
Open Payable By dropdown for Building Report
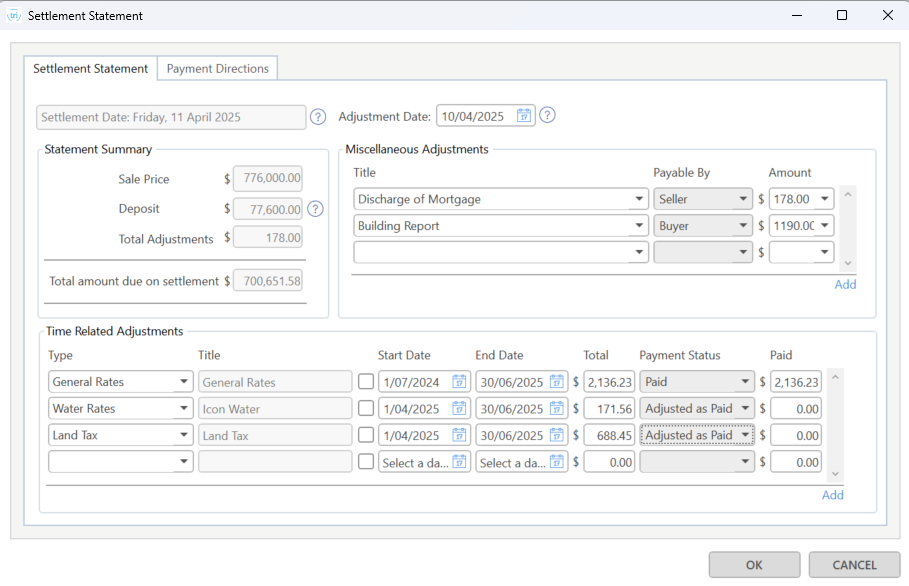click(x=743, y=226)
